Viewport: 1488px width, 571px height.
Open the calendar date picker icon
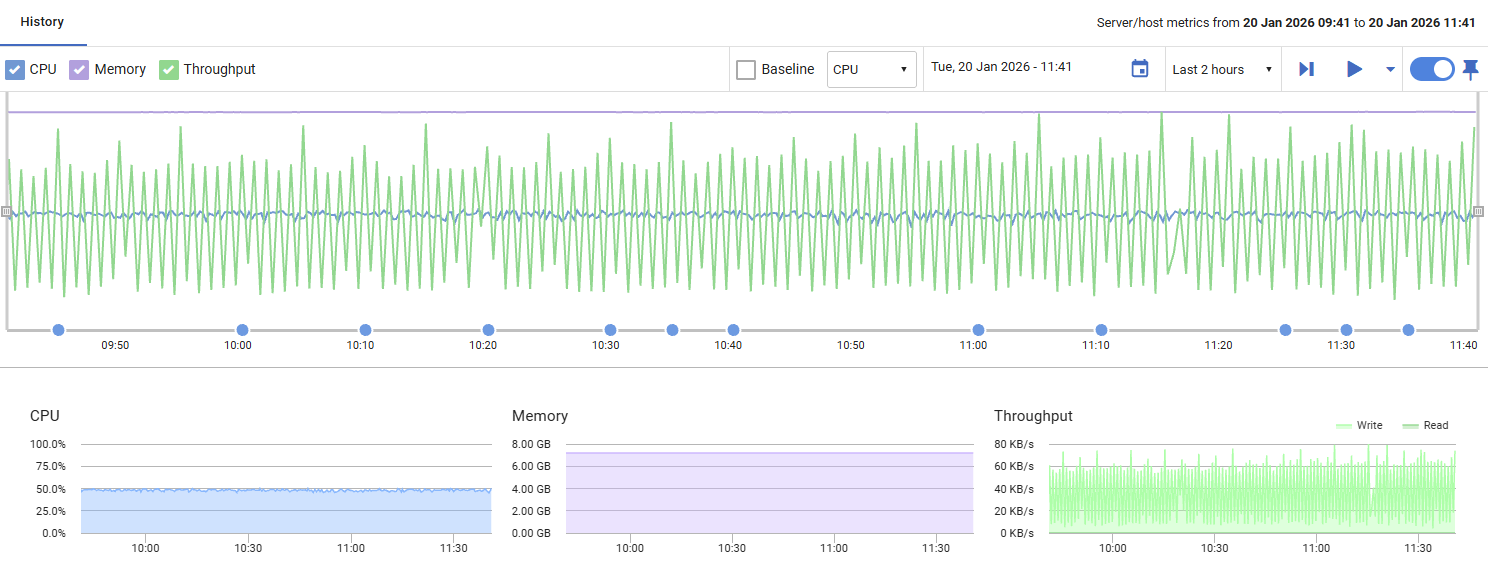coord(1139,69)
